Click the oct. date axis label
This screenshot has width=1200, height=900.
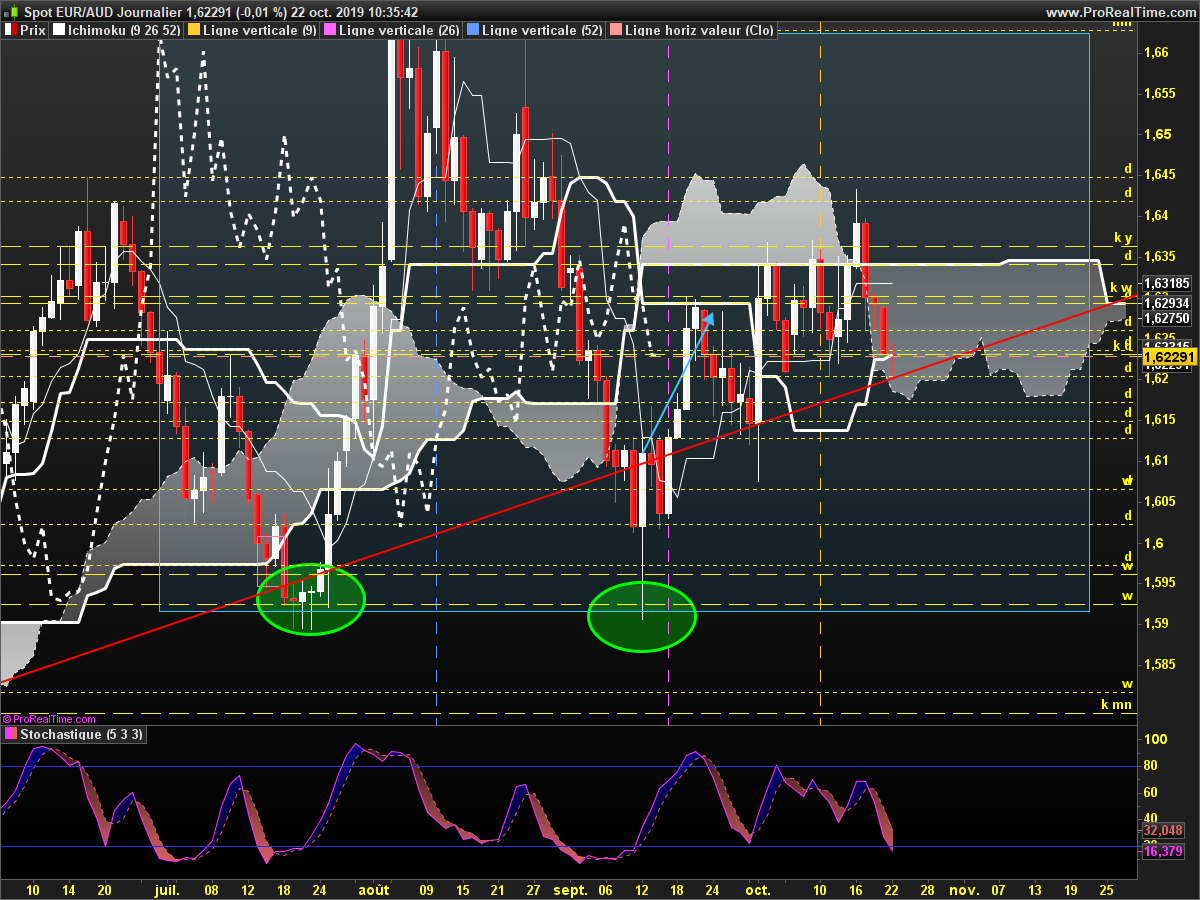(x=757, y=889)
